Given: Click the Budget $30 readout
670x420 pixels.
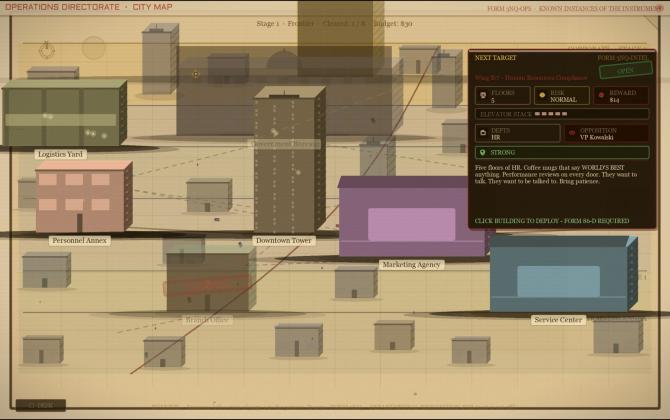Looking at the screenshot, I should tap(393, 23).
